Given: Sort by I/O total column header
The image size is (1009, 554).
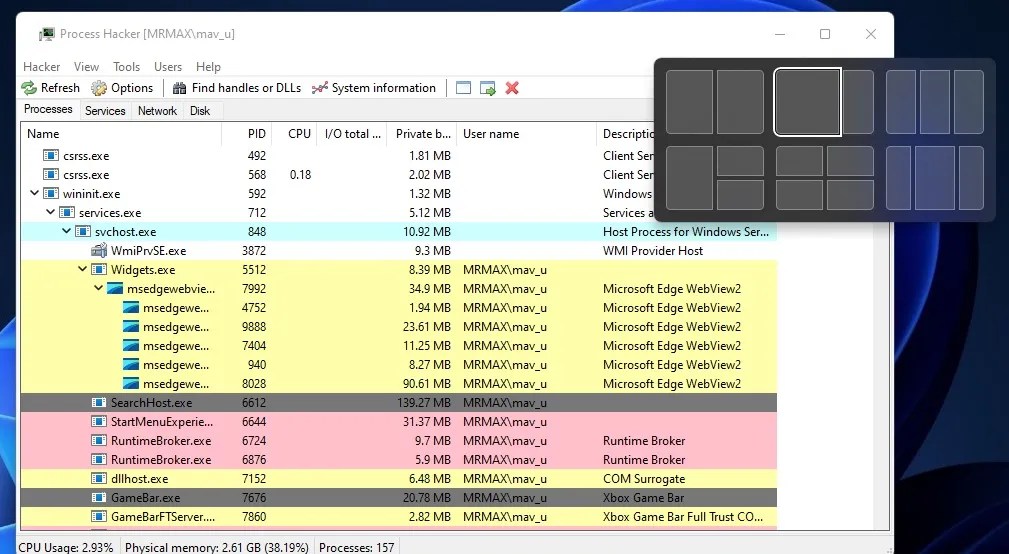Looking at the screenshot, I should pyautogui.click(x=352, y=134).
